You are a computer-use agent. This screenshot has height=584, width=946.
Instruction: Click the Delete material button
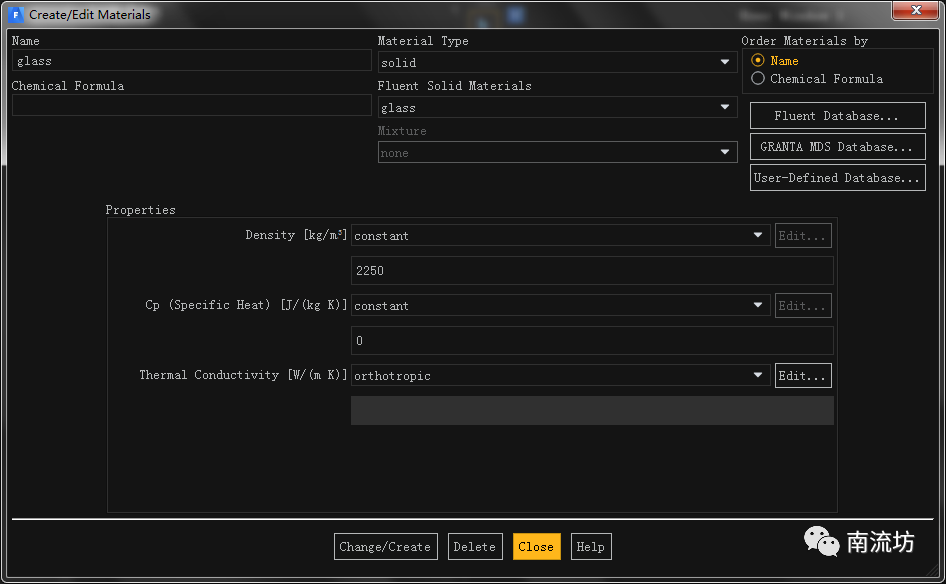(x=474, y=547)
